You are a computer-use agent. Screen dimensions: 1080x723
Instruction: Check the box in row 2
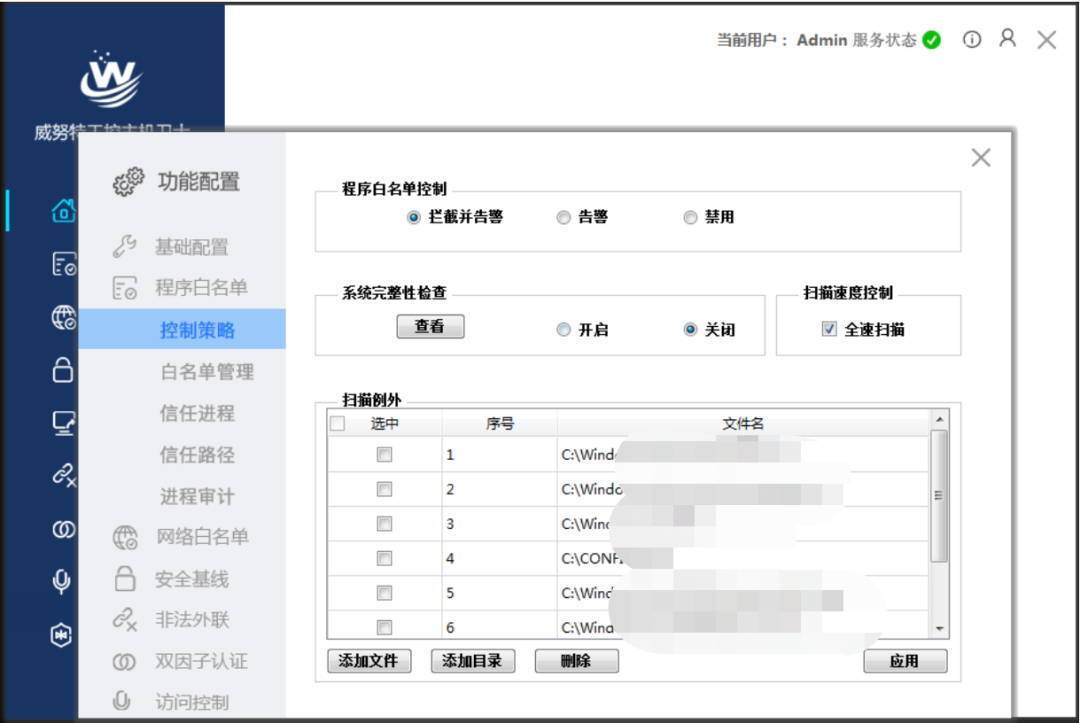[384, 489]
